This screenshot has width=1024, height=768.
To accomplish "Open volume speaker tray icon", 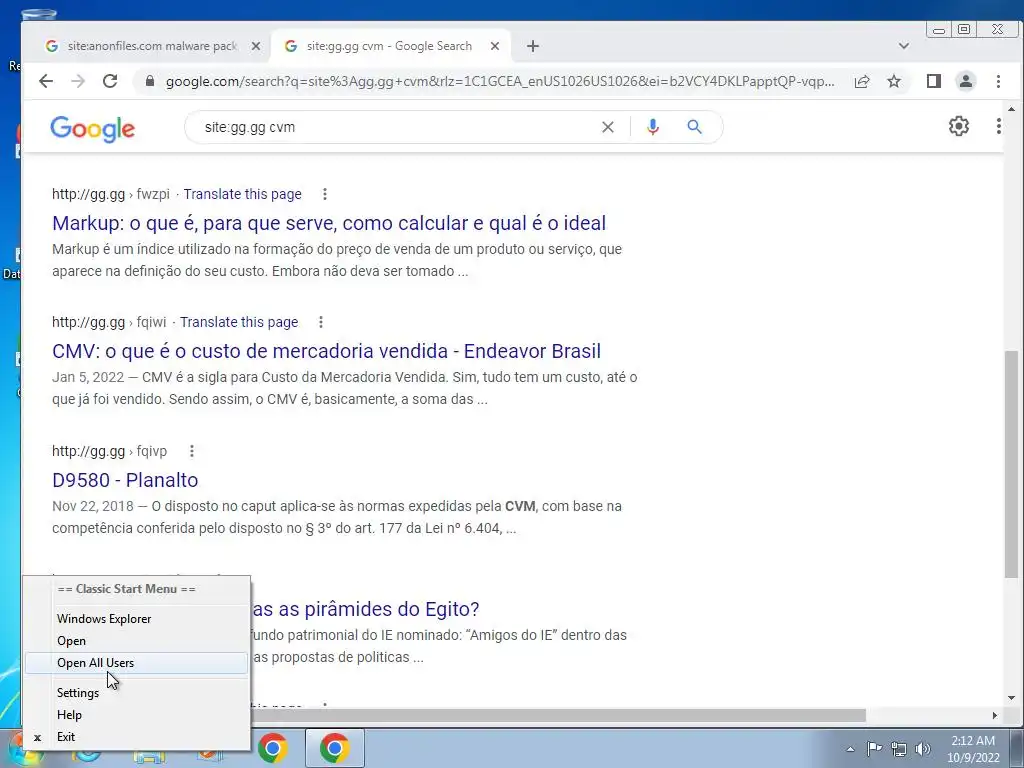I will pyautogui.click(x=923, y=749).
